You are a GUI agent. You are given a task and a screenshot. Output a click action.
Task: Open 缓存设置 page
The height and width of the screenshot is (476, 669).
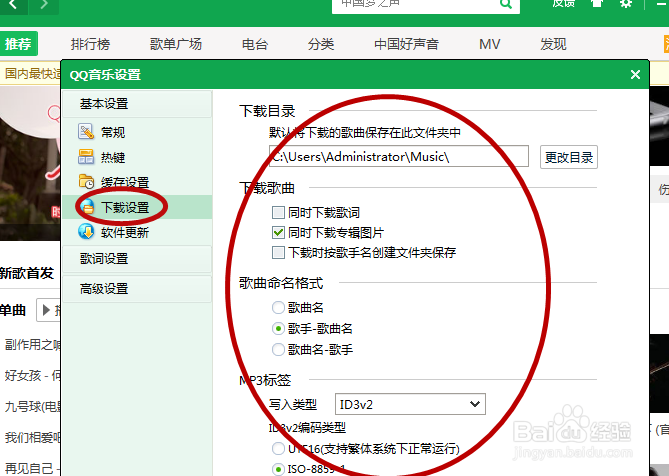coord(125,183)
